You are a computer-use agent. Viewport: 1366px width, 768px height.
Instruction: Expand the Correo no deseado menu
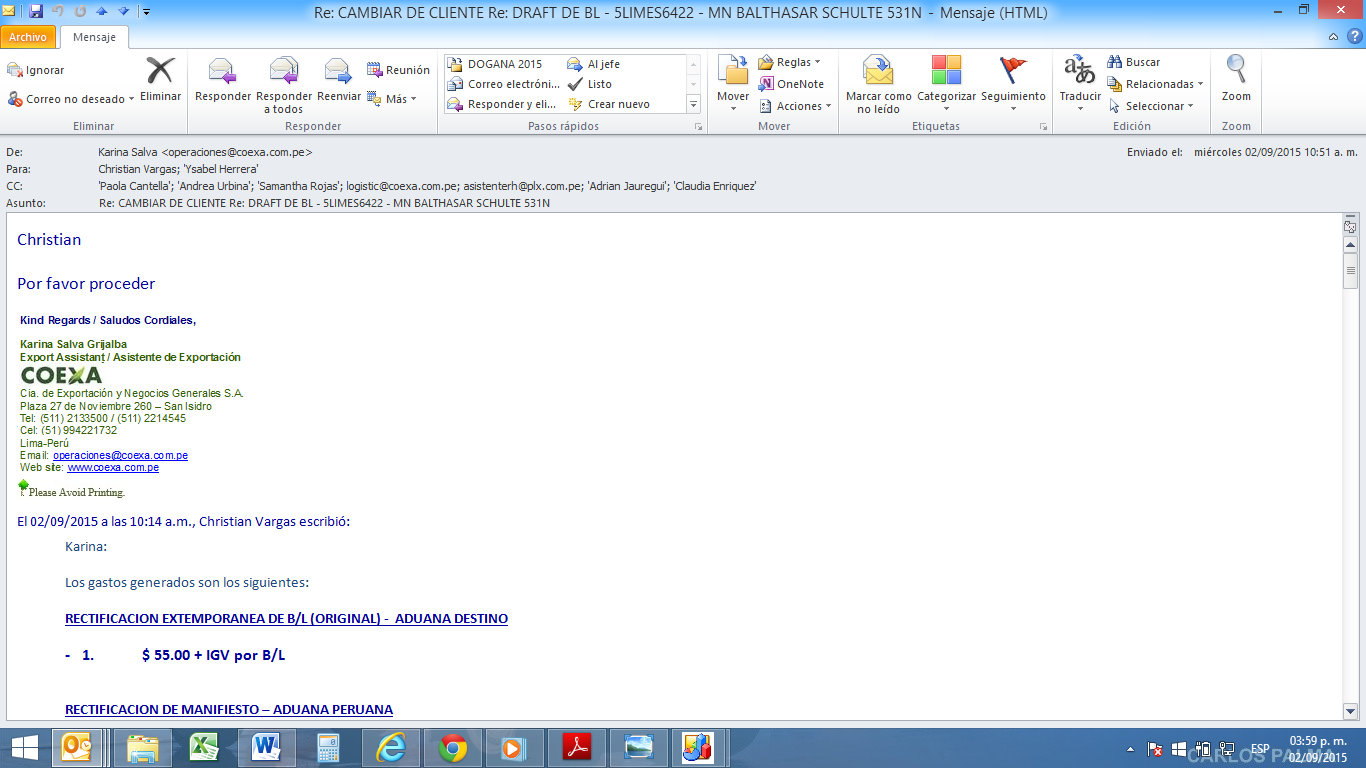point(72,99)
